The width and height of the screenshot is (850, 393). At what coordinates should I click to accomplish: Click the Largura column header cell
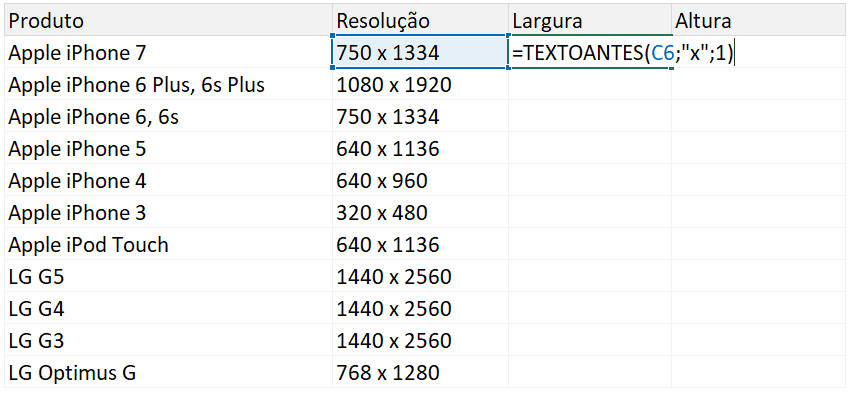coord(590,21)
